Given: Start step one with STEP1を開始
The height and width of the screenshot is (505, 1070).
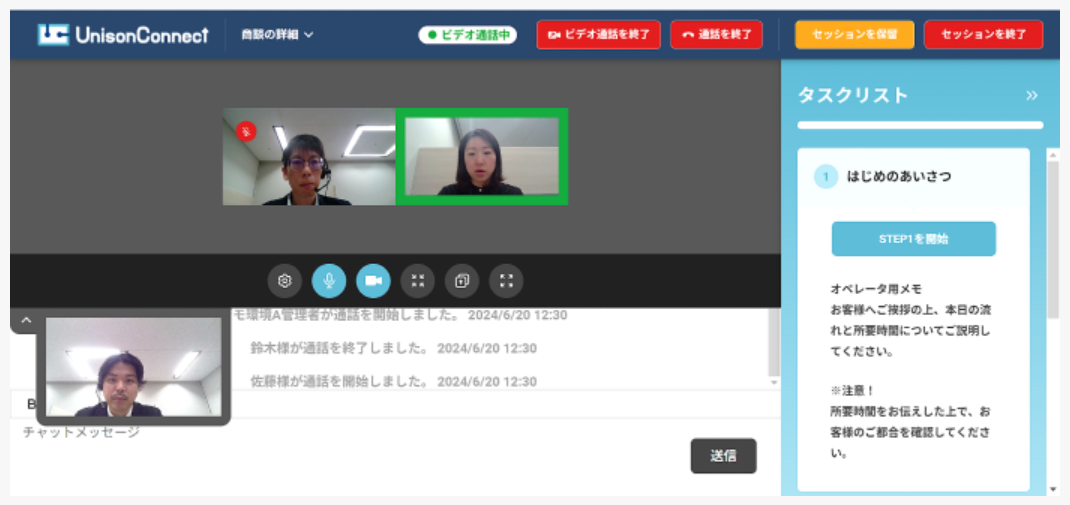Looking at the screenshot, I should tap(913, 239).
